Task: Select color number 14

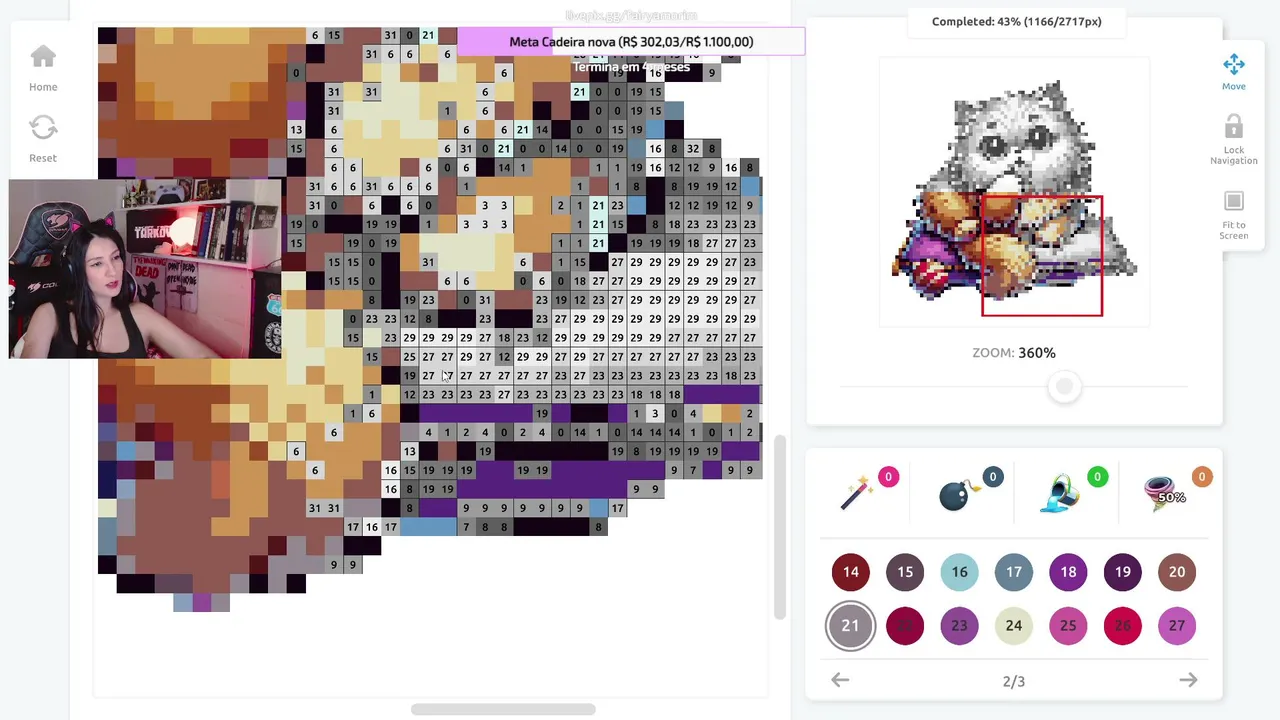Action: (x=850, y=572)
